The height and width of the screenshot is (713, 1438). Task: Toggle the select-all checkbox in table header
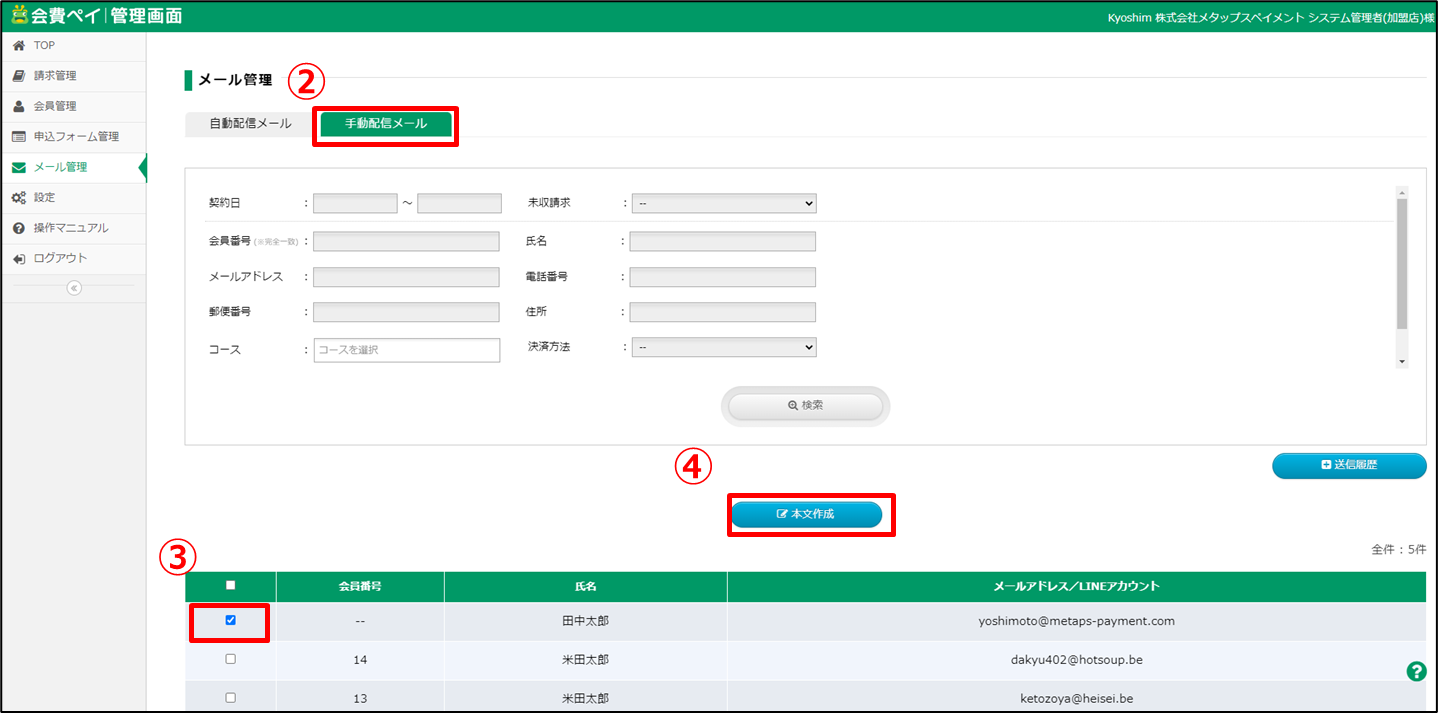[231, 586]
